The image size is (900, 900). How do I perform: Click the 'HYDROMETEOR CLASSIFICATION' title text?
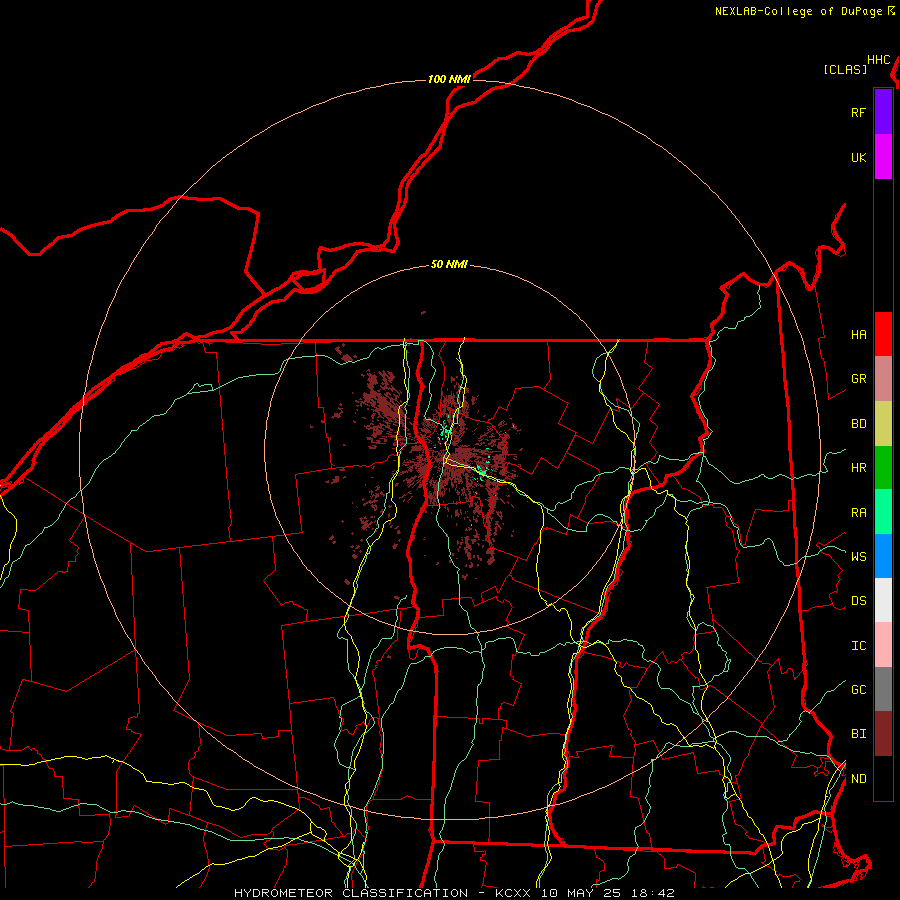tap(351, 893)
